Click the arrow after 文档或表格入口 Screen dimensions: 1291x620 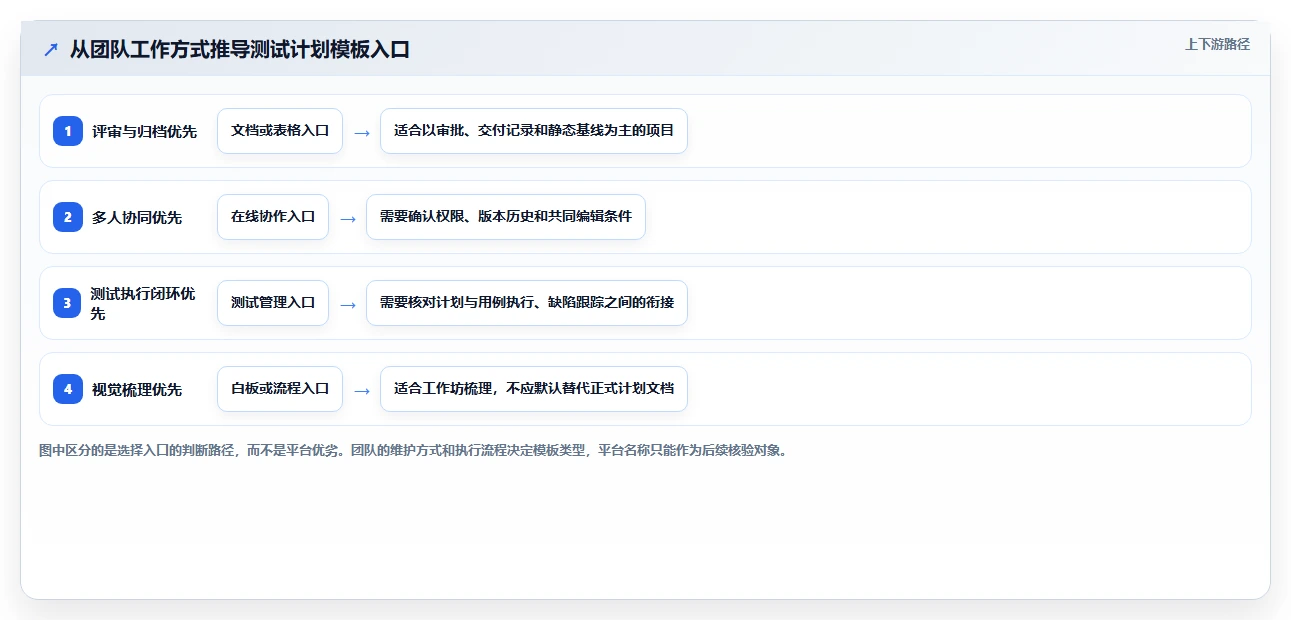(362, 132)
